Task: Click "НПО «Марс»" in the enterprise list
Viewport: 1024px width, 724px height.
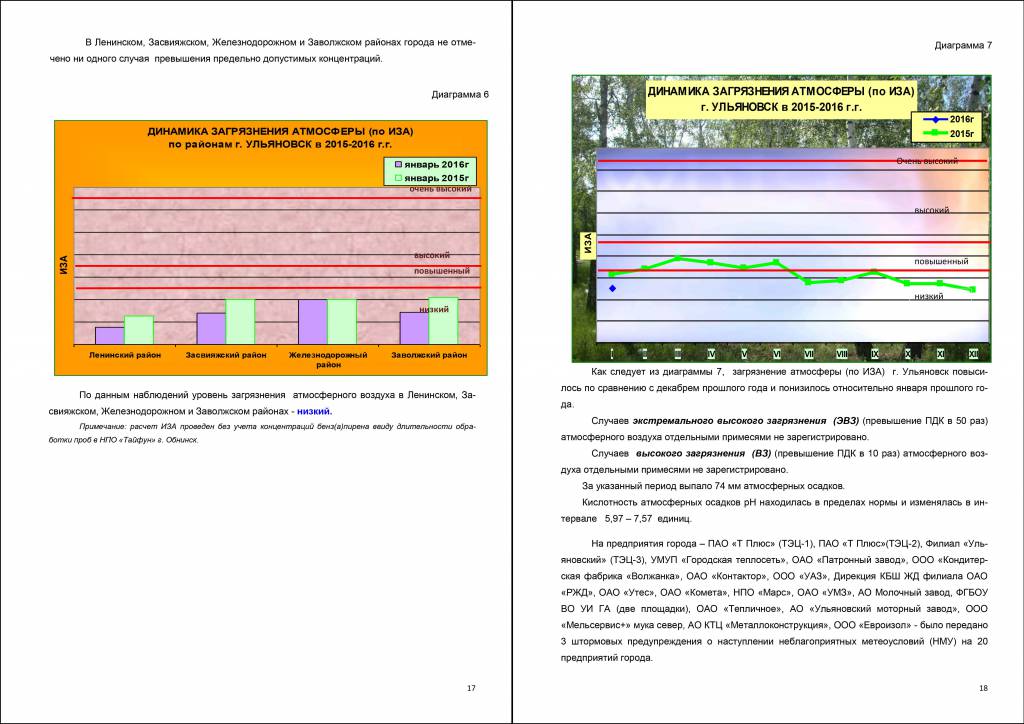Action: (x=761, y=593)
